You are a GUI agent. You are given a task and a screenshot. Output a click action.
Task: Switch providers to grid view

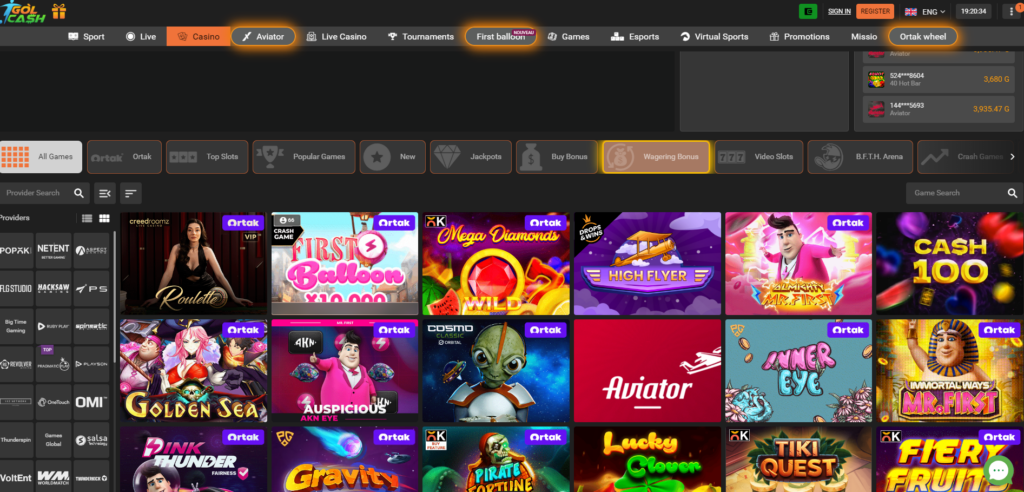coord(104,218)
